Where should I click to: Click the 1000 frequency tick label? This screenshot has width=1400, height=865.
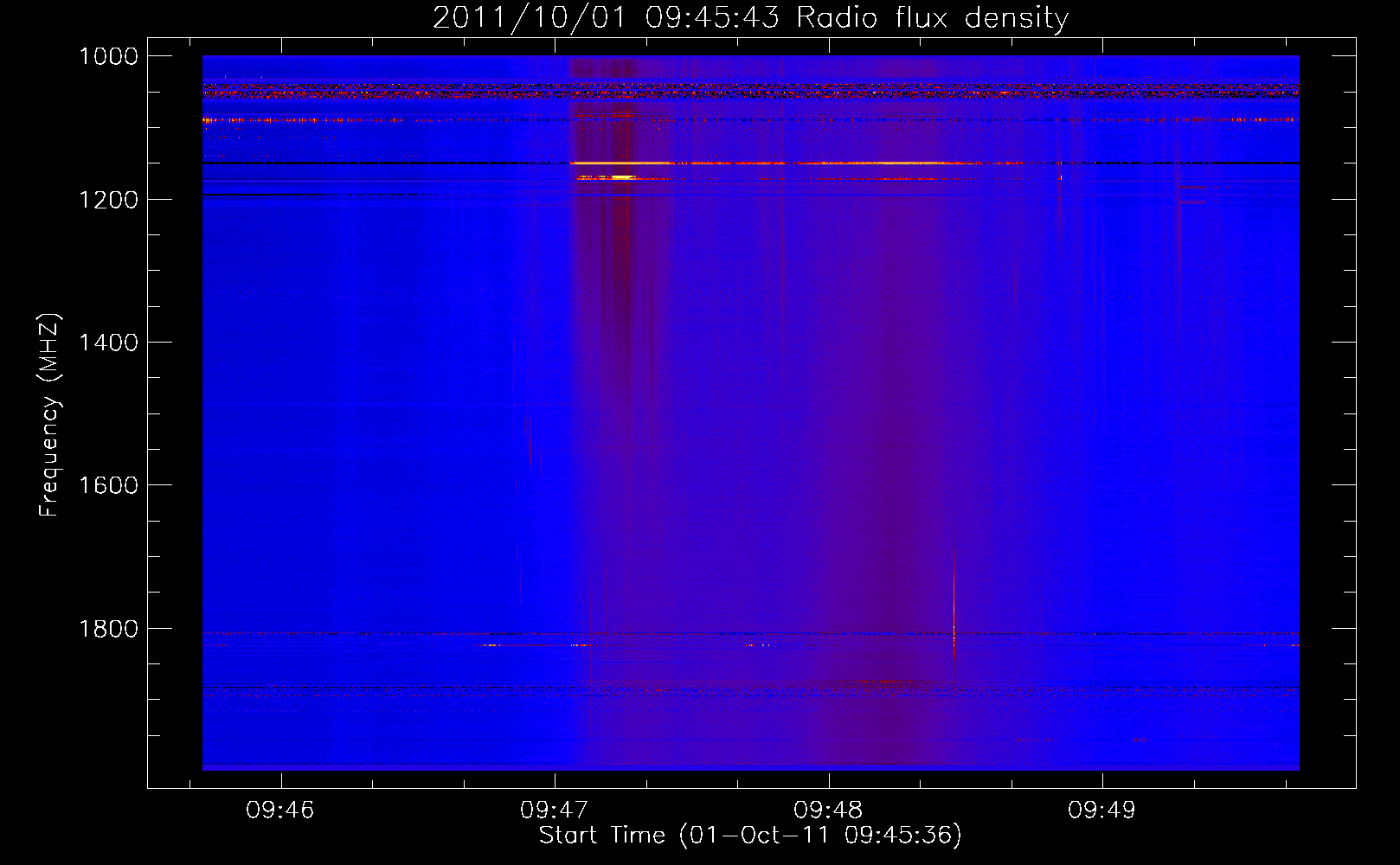pos(108,56)
